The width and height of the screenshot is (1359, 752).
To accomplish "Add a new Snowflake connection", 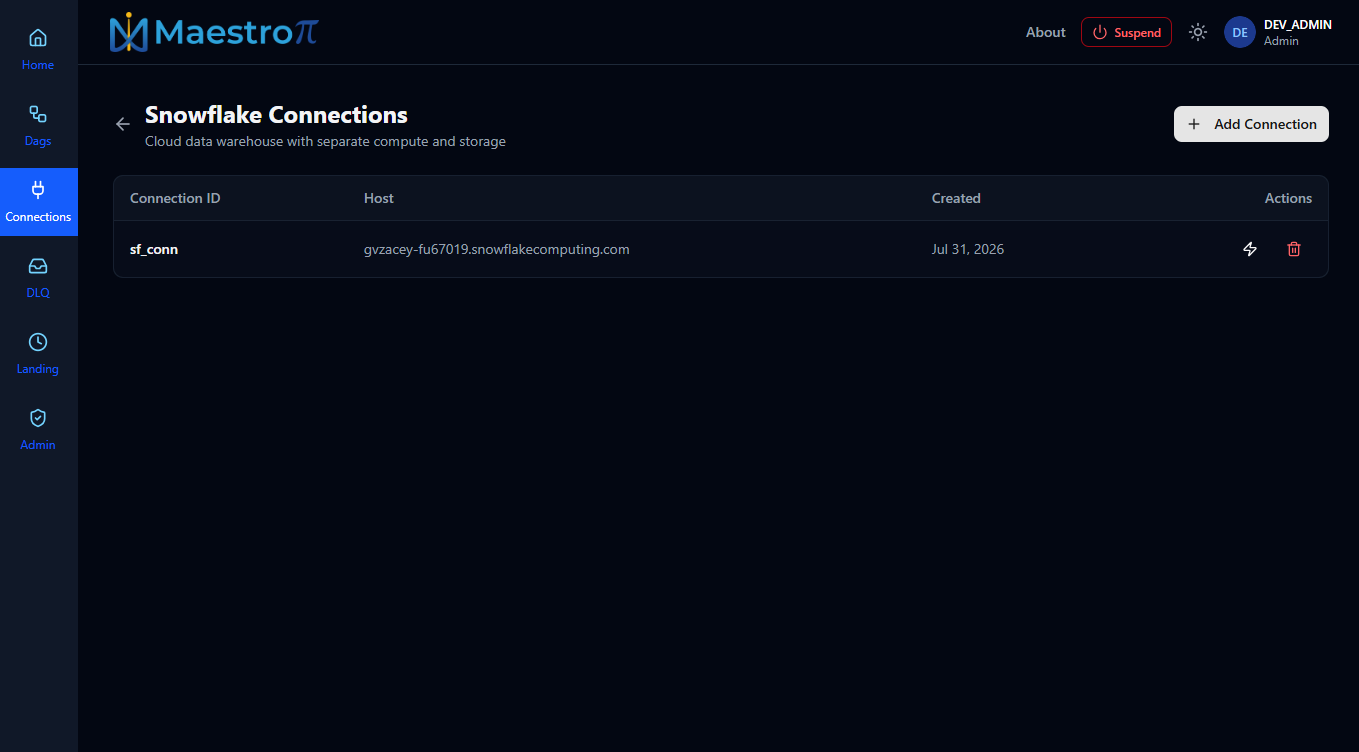I will [1251, 124].
